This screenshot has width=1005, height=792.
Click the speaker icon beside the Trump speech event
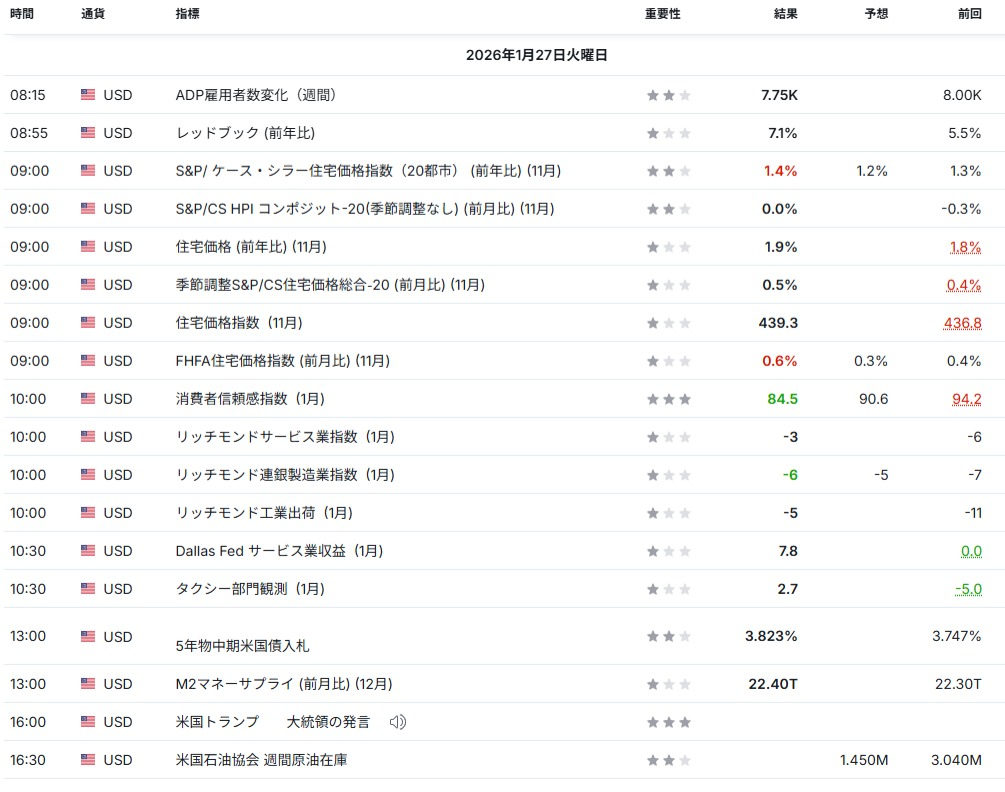pos(397,722)
